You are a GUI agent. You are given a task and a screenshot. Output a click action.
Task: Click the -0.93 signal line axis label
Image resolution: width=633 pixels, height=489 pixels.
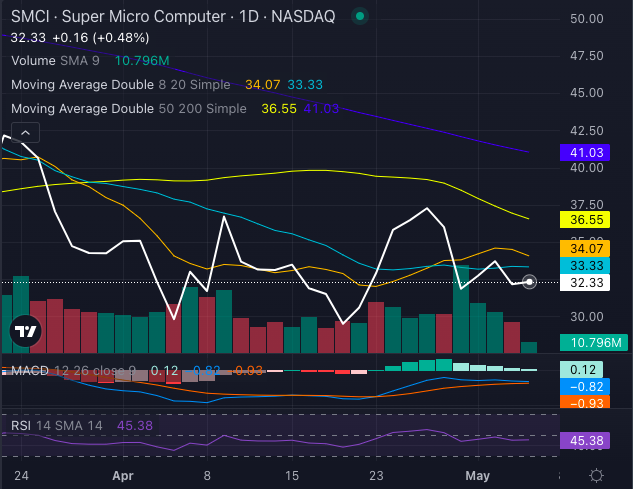point(585,402)
